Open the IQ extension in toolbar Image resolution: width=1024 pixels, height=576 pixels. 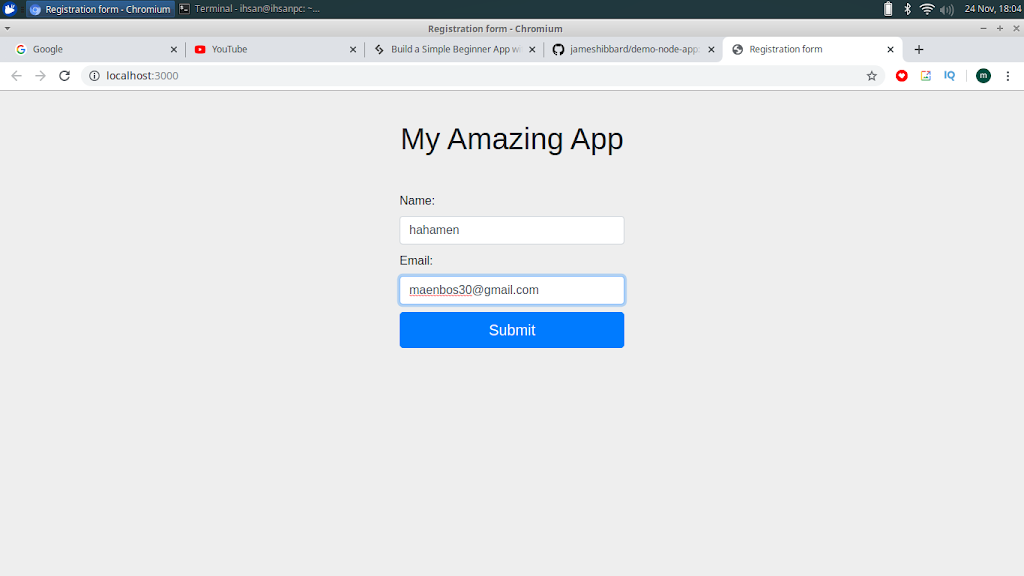tap(949, 76)
